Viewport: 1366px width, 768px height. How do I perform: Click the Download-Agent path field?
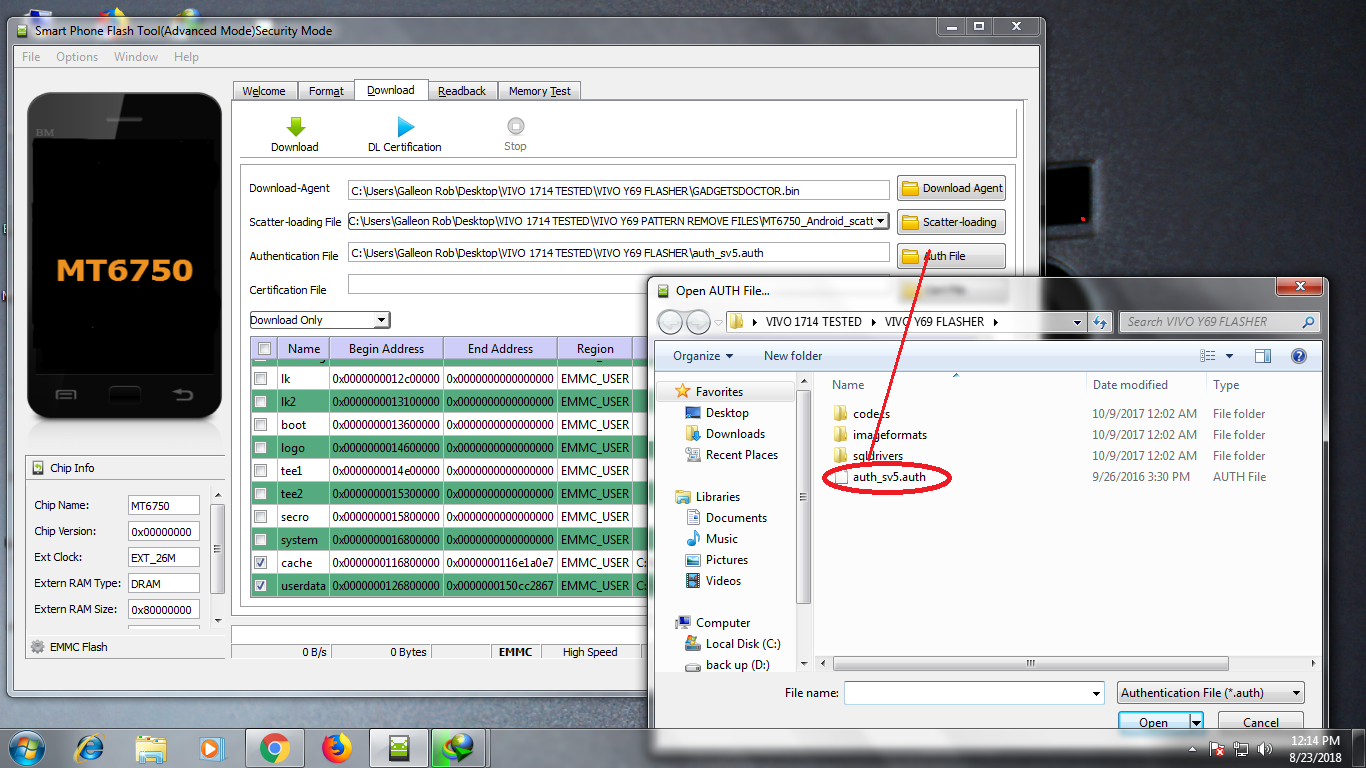[618, 190]
